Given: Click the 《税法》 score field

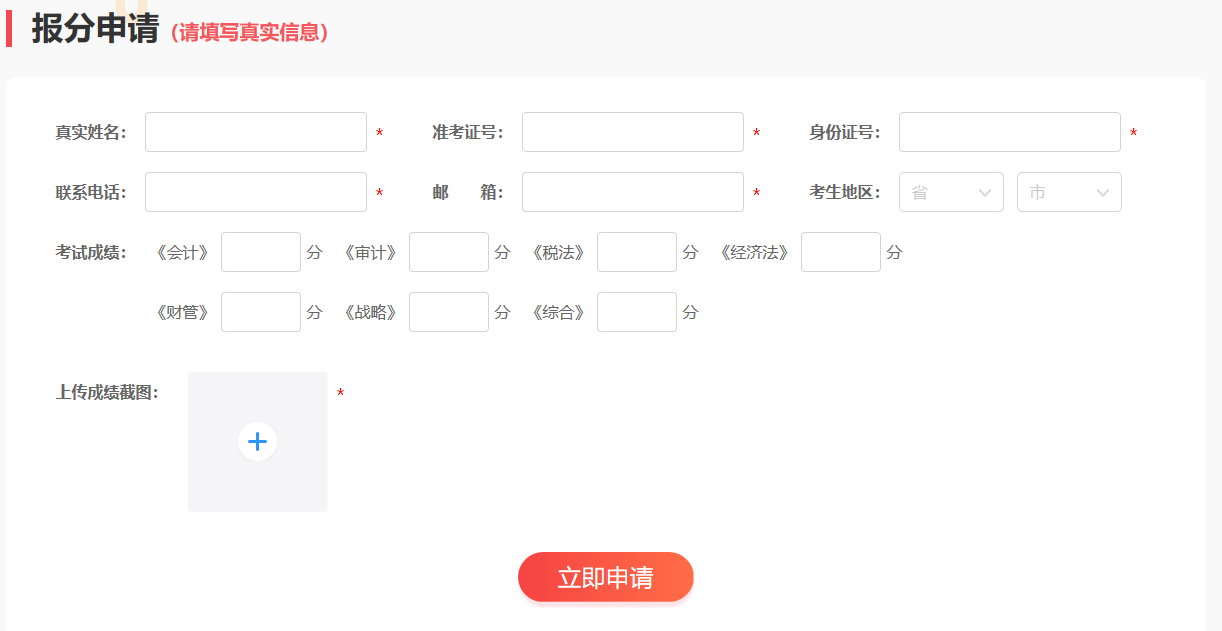Looking at the screenshot, I should pos(637,252).
